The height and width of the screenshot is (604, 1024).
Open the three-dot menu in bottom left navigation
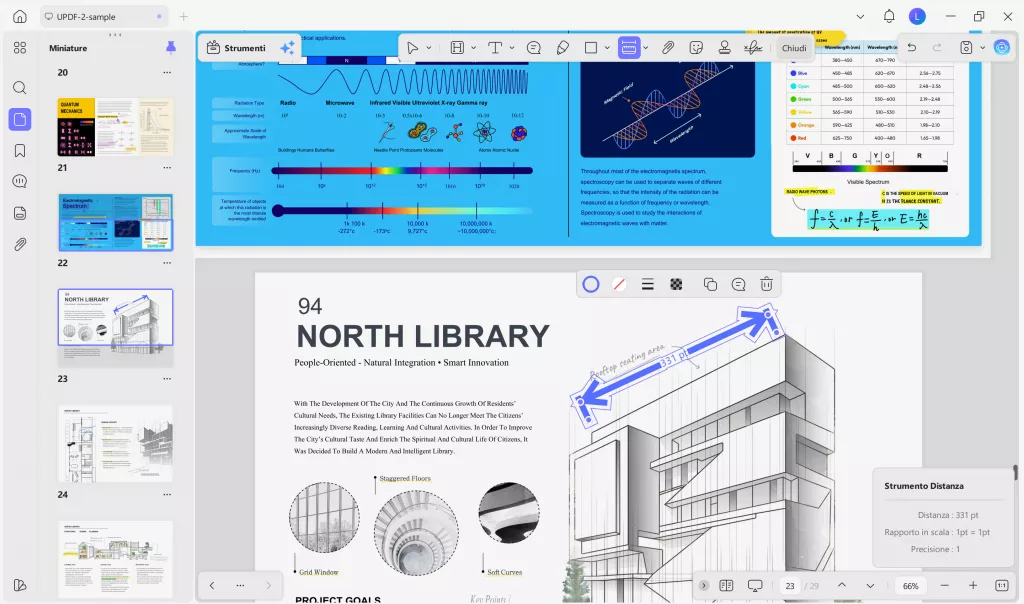[x=240, y=585]
